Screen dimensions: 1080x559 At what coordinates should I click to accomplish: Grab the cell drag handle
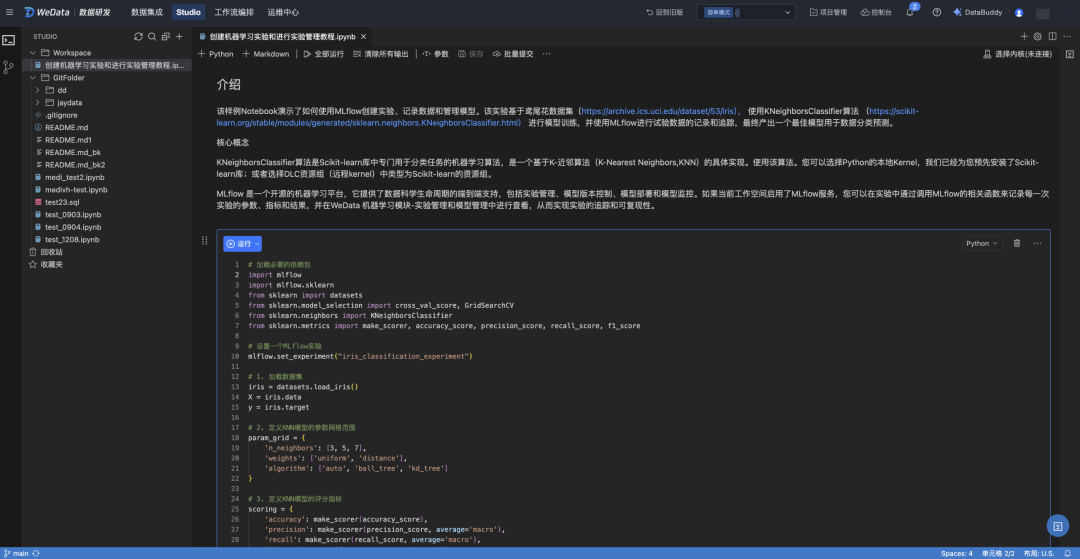tap(205, 240)
